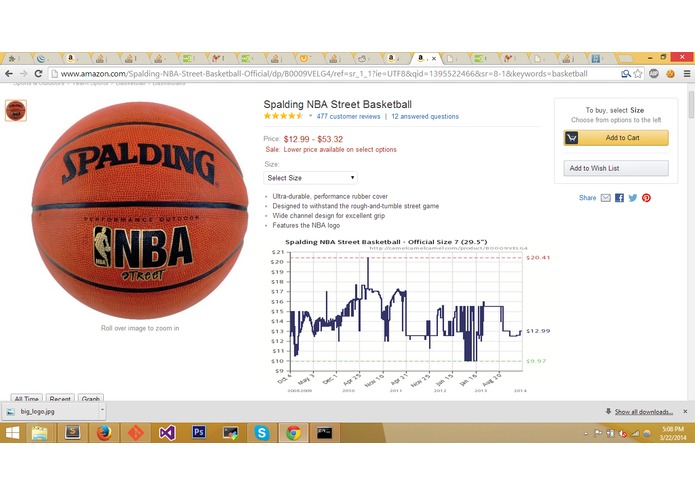Open Sublime Text from the taskbar

72,432
